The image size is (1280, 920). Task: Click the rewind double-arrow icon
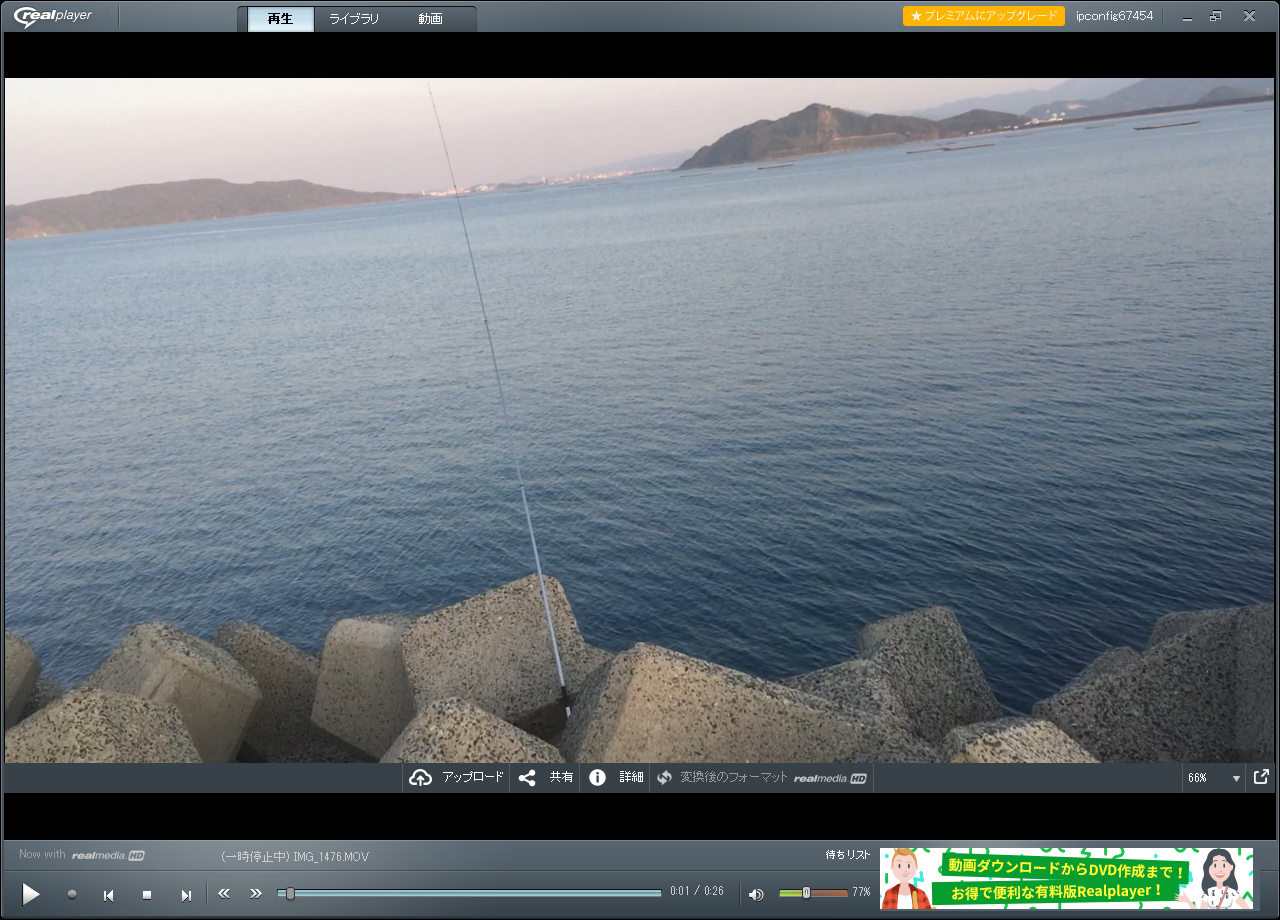click(224, 893)
